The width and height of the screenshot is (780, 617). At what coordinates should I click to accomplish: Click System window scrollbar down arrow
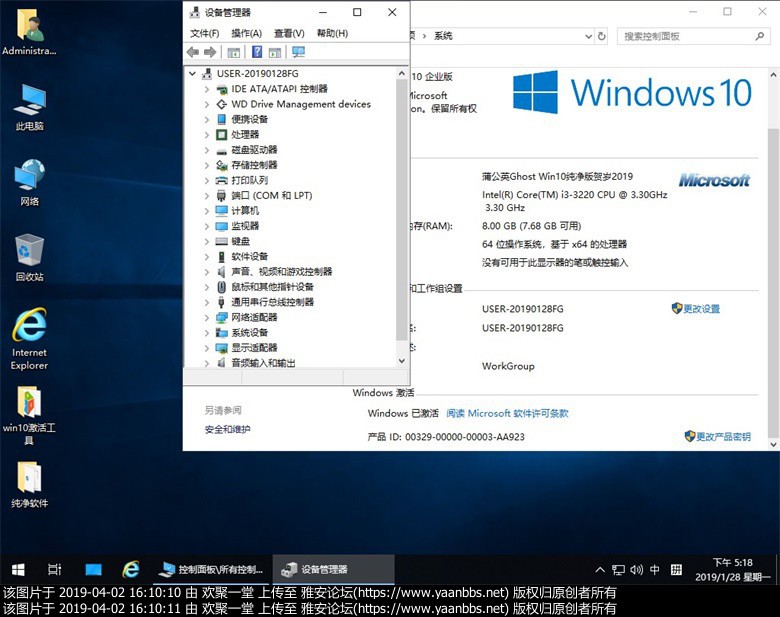pyautogui.click(x=774, y=444)
